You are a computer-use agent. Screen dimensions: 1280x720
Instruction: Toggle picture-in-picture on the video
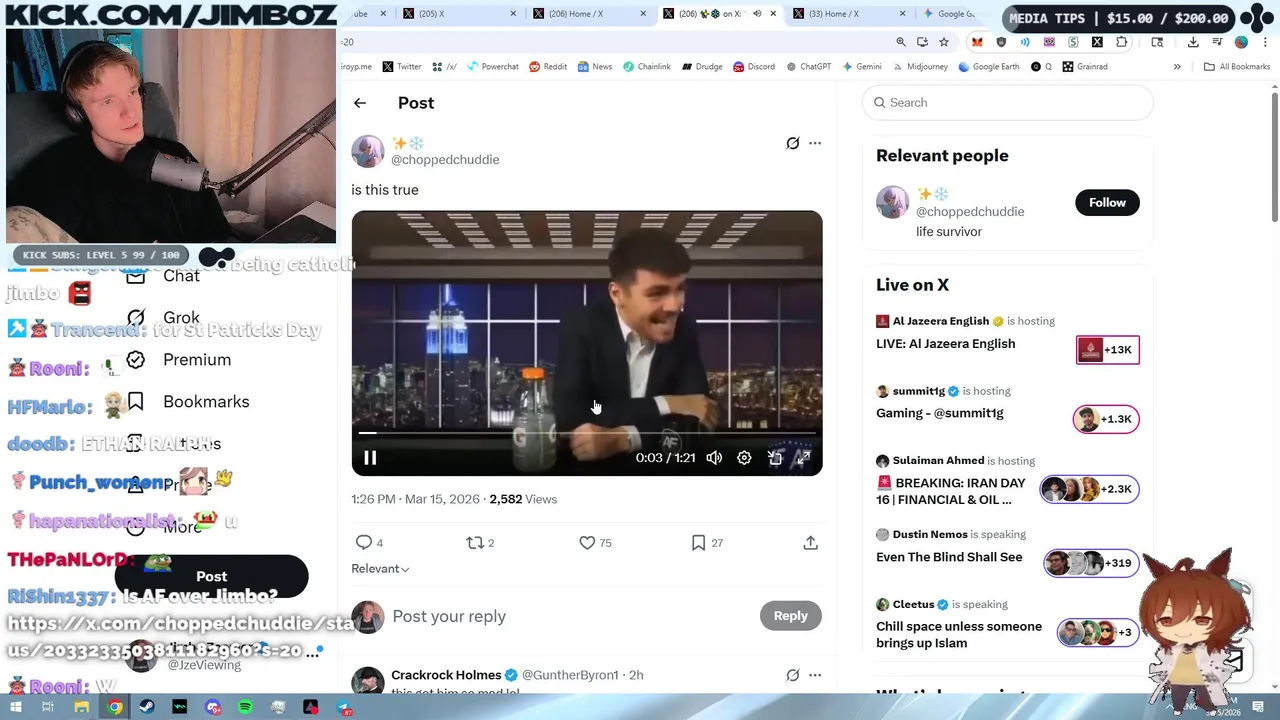[x=774, y=458]
